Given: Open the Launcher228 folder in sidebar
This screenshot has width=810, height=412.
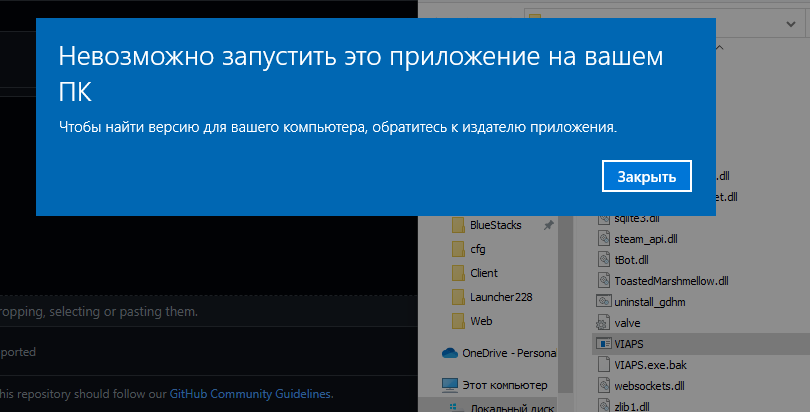Looking at the screenshot, I should pos(501,297).
